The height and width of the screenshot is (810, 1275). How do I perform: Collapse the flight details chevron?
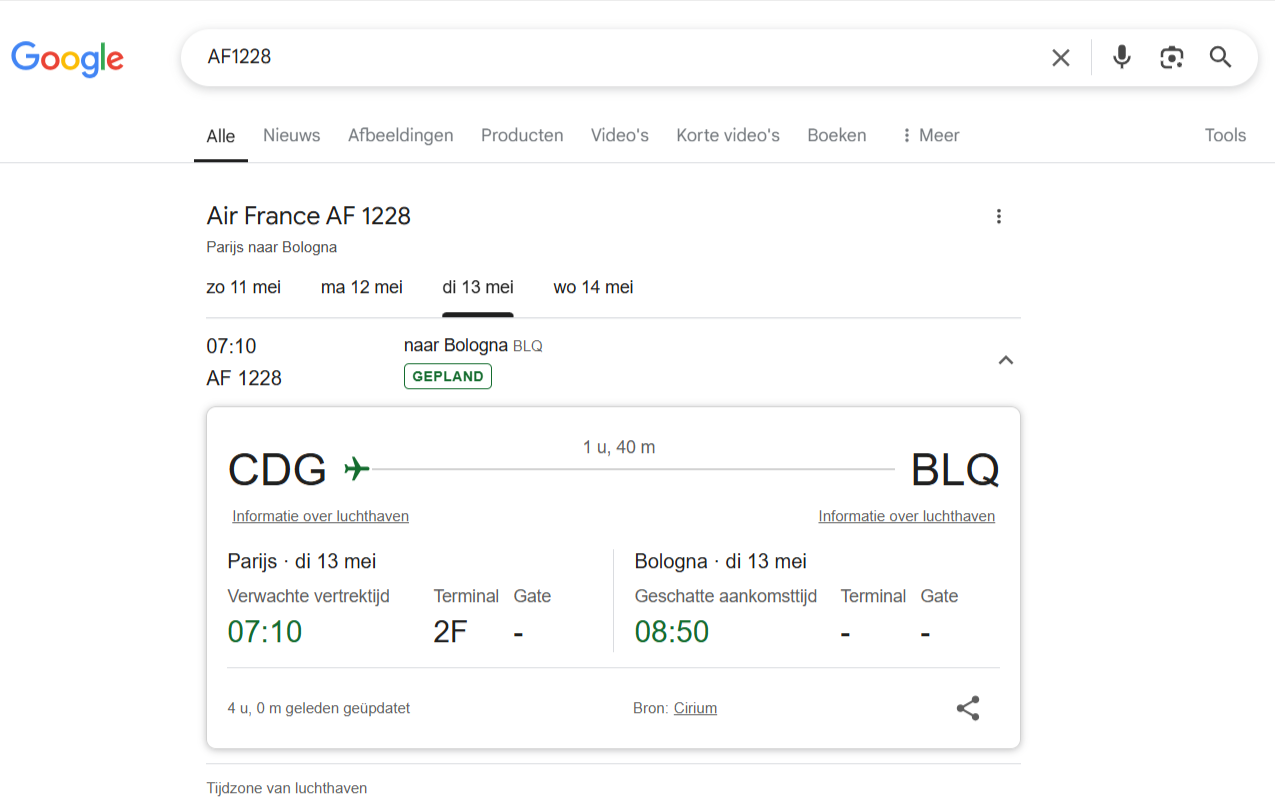pyautogui.click(x=1006, y=360)
